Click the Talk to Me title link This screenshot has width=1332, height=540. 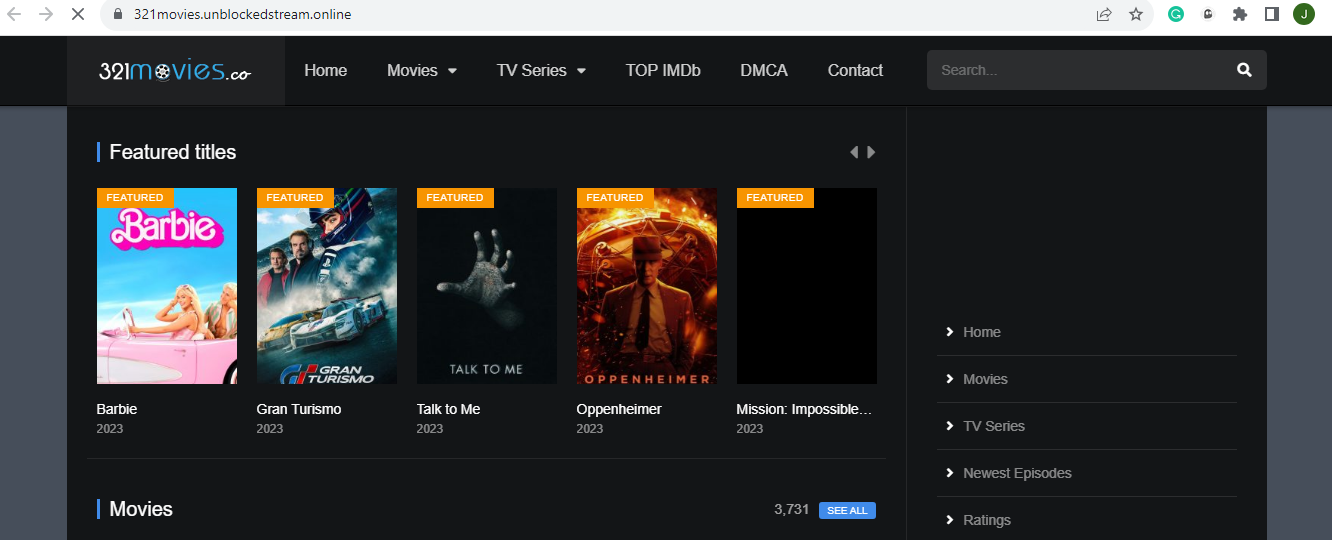[x=448, y=409]
